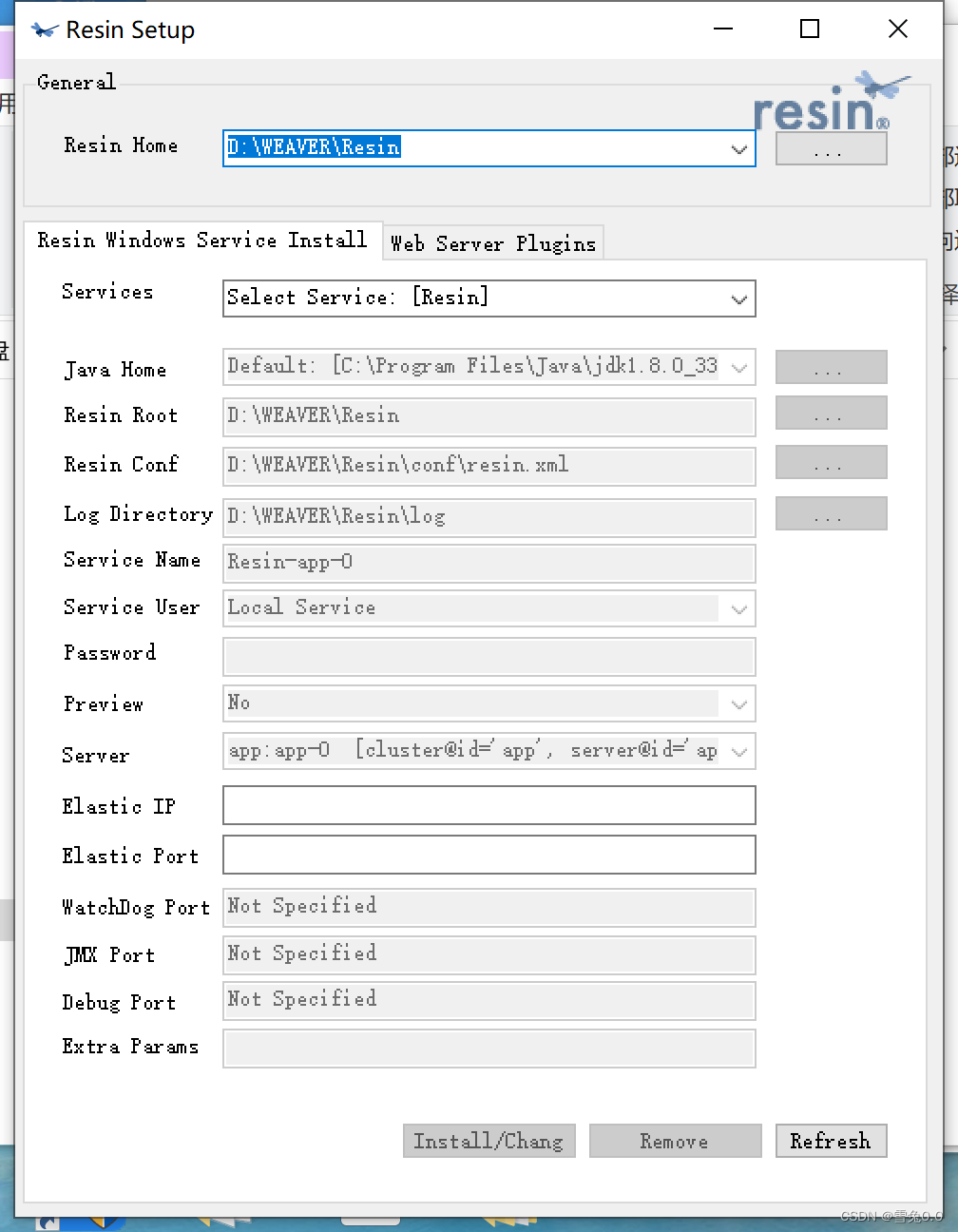Open the Resin Home dropdown
The image size is (958, 1232).
pyautogui.click(x=738, y=149)
